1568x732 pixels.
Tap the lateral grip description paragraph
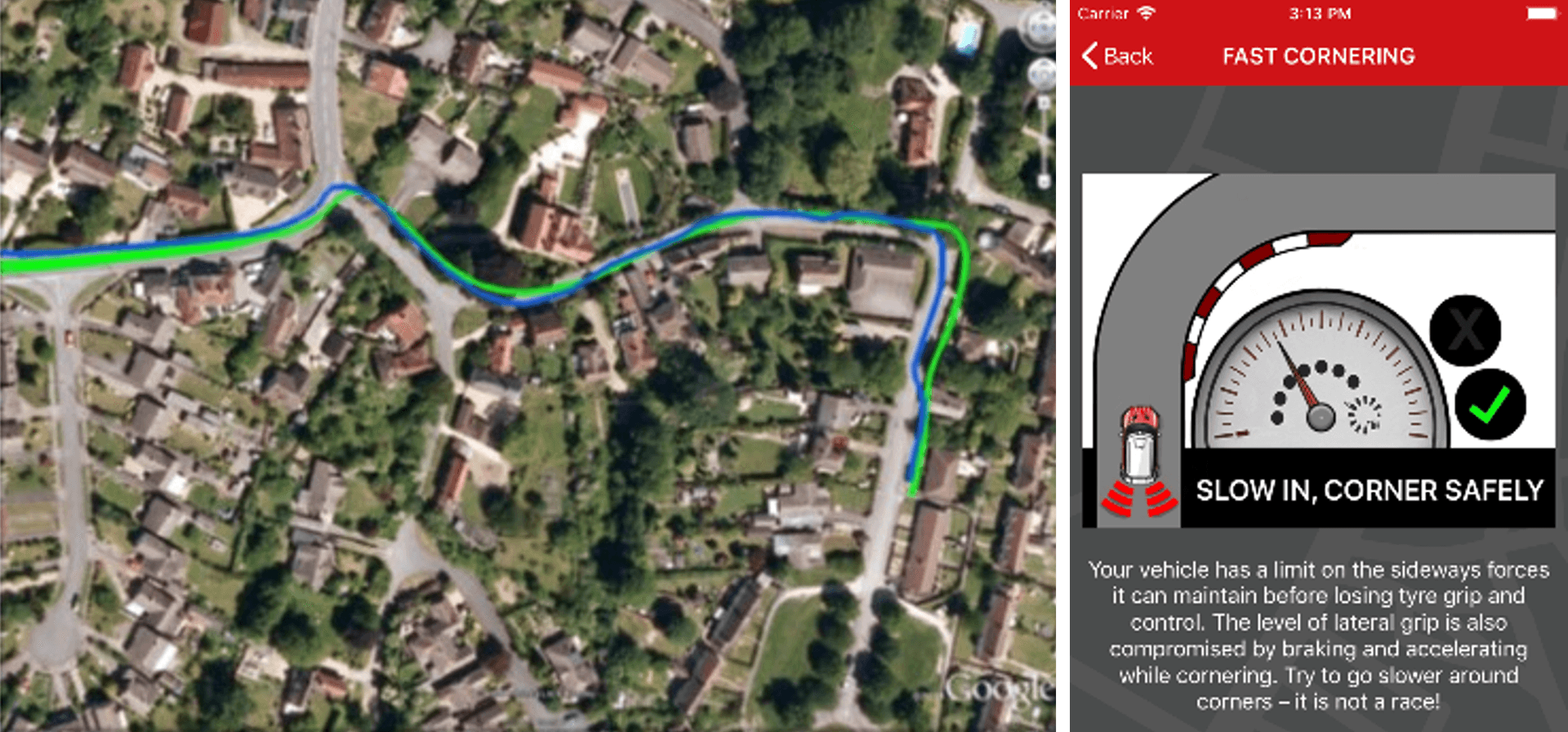point(1318,636)
